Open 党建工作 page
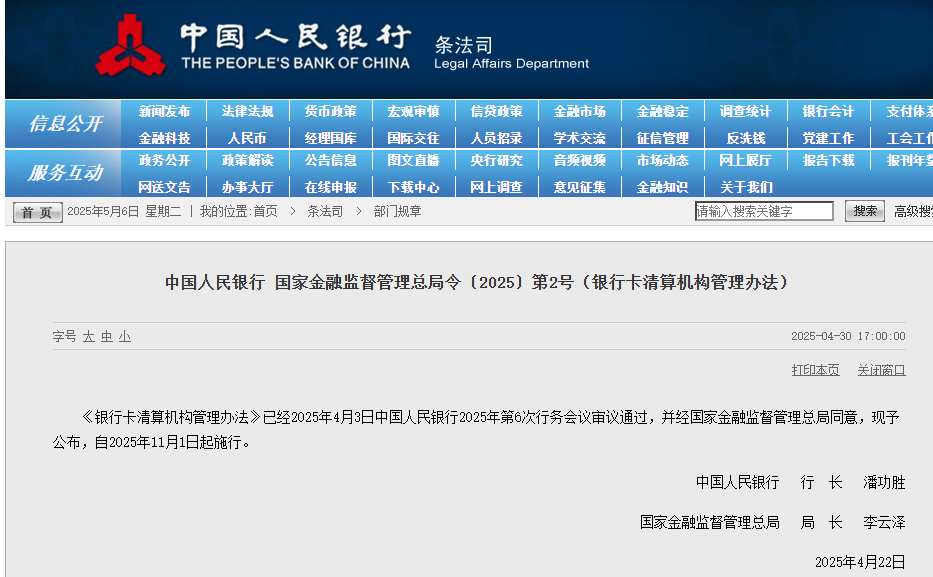The width and height of the screenshot is (933, 577). (828, 138)
